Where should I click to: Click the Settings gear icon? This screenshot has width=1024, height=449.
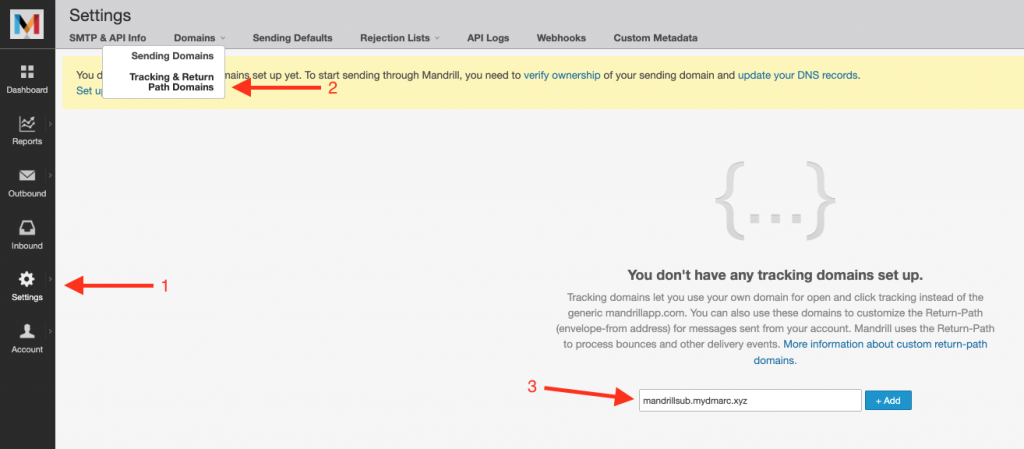27,280
